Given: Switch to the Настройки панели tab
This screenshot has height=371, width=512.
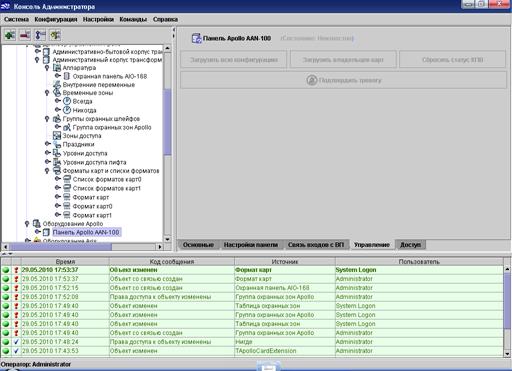Looking at the screenshot, I should [x=251, y=245].
